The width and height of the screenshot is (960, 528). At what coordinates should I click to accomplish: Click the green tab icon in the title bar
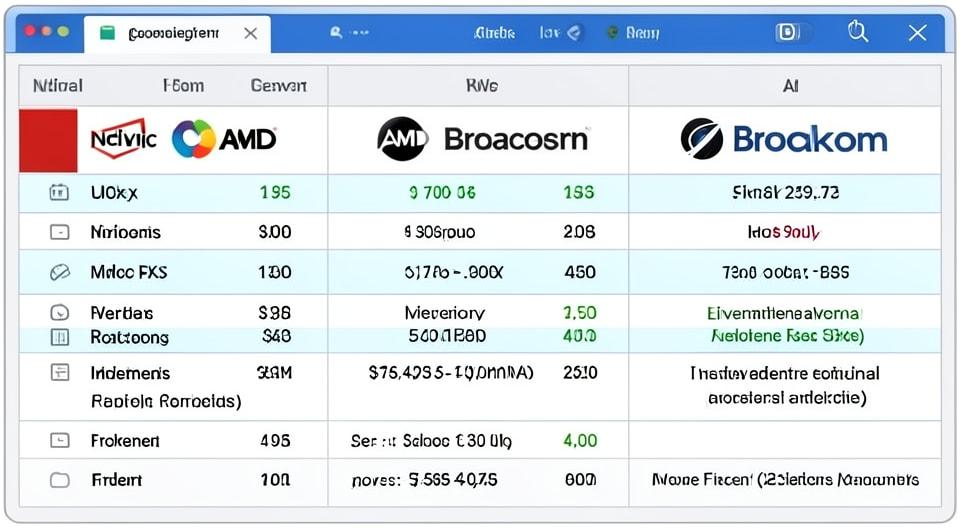[x=107, y=33]
